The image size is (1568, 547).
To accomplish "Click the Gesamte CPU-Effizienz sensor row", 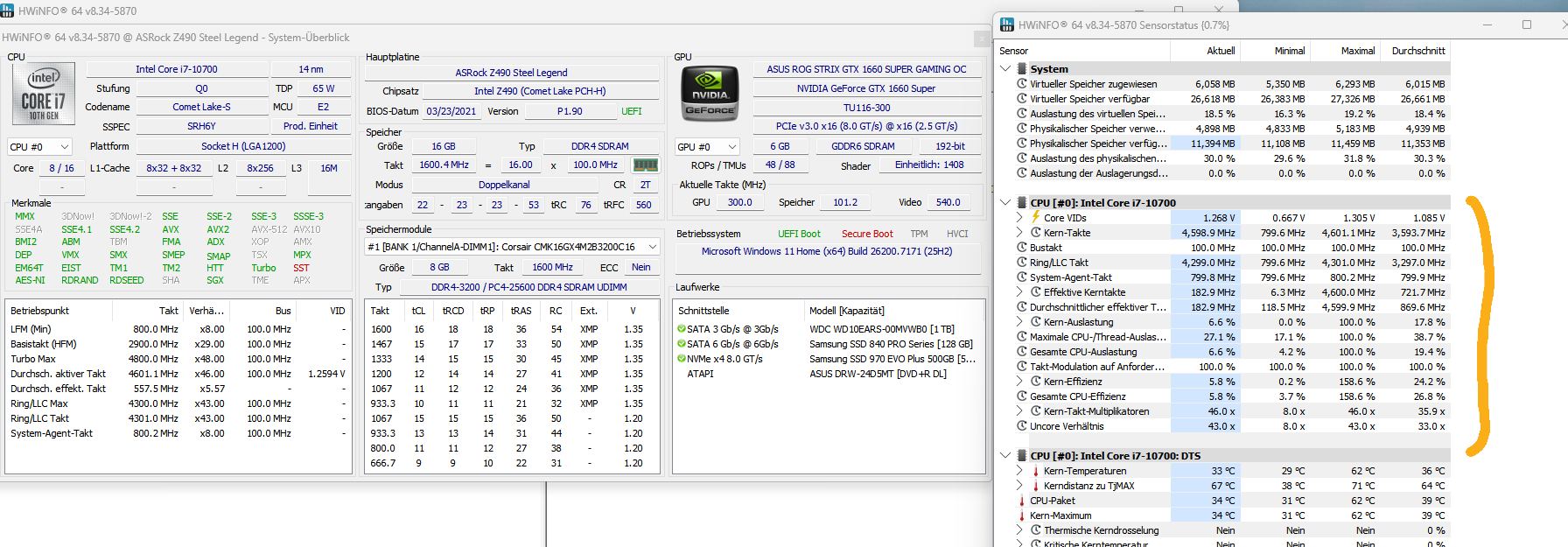I will [1223, 396].
